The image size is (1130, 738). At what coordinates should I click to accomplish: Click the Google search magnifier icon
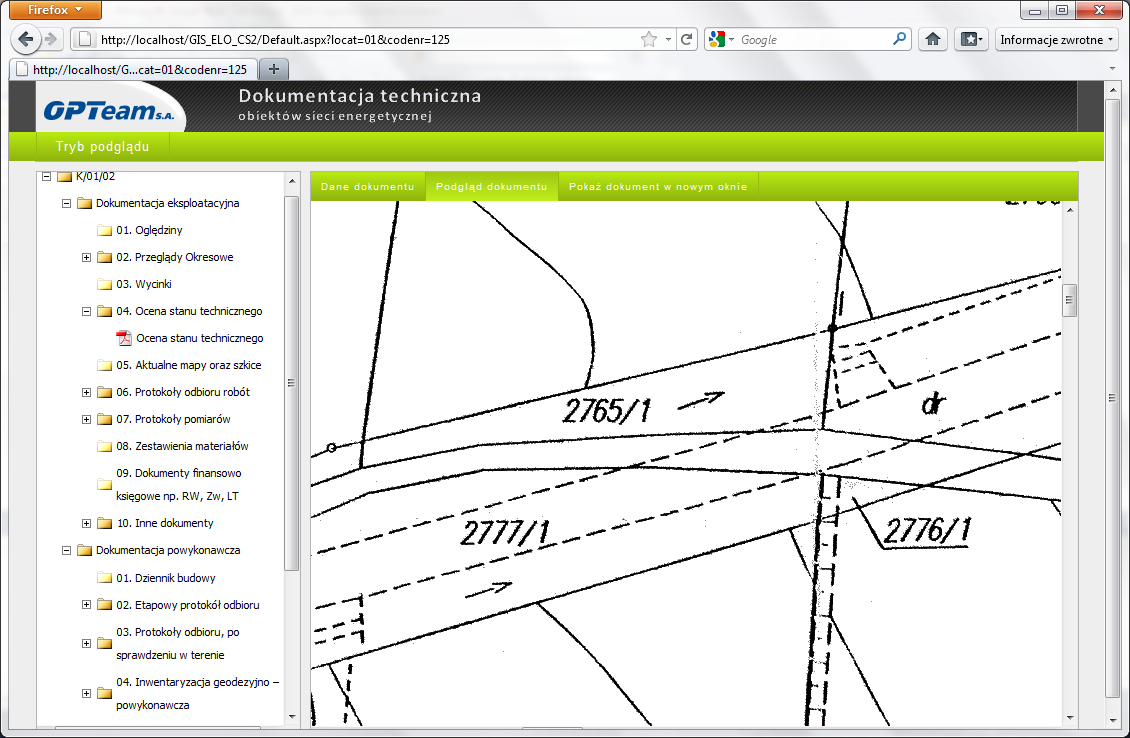(x=899, y=39)
